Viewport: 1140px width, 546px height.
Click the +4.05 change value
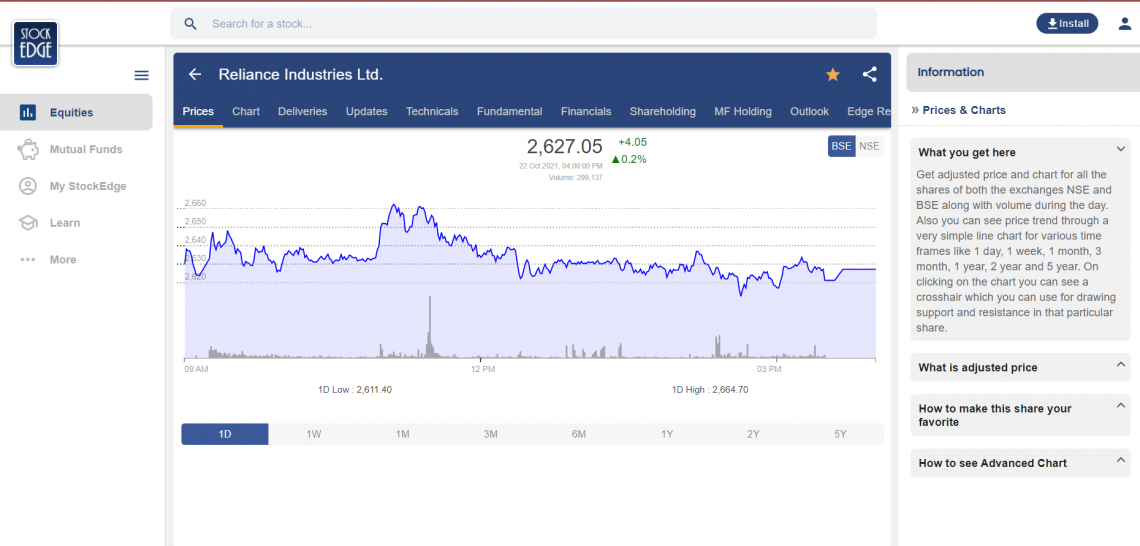[x=632, y=142]
